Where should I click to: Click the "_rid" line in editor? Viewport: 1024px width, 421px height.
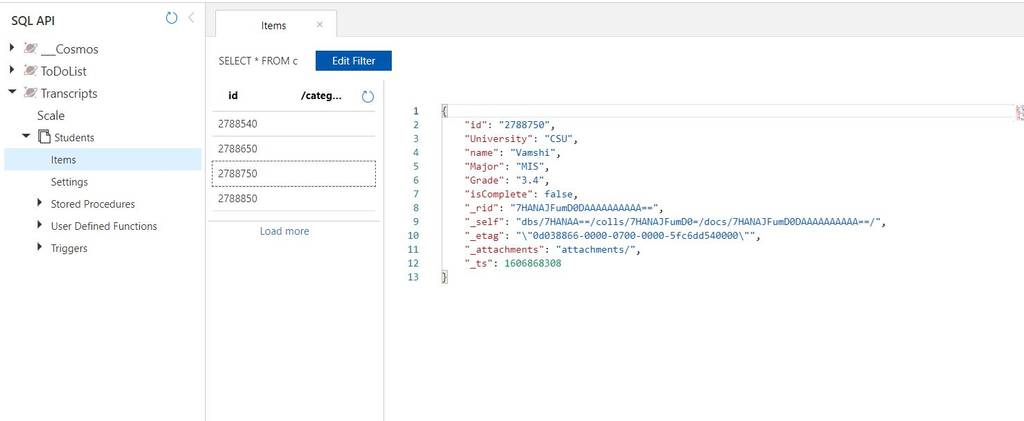click(x=564, y=208)
